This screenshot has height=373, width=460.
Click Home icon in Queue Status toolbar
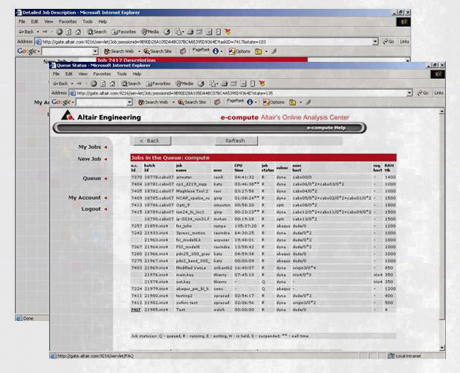pos(113,84)
